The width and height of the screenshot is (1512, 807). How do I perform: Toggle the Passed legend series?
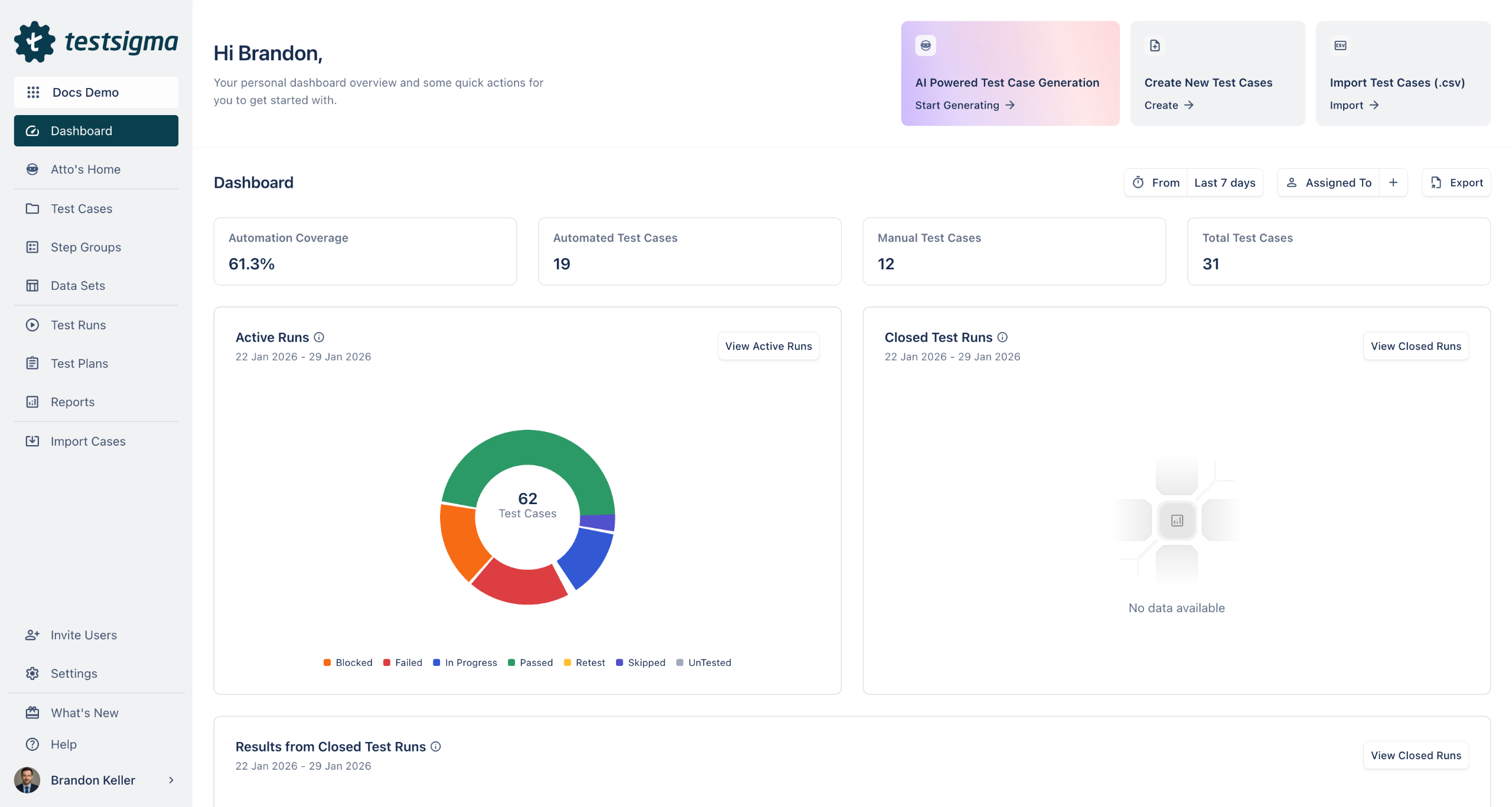(530, 662)
